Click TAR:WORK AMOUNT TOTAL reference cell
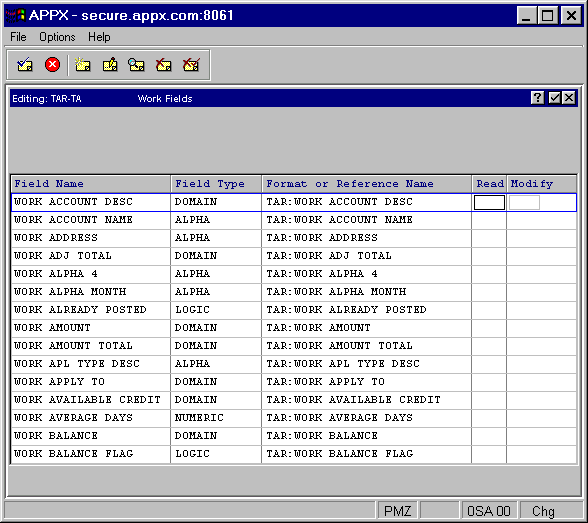 pos(366,346)
